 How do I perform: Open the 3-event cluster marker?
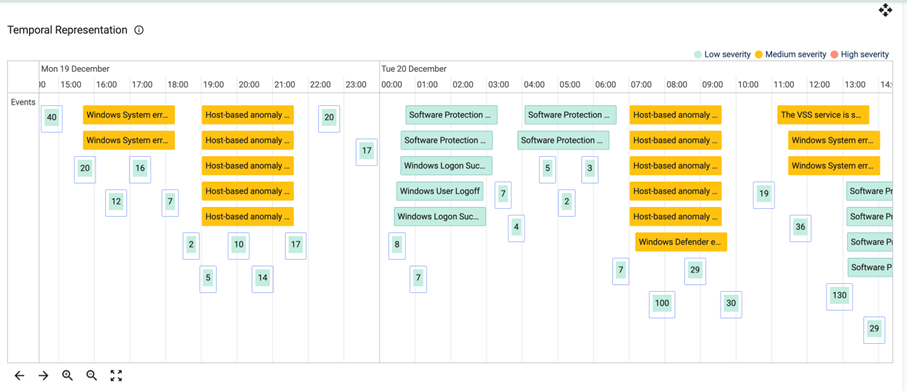[x=589, y=169]
